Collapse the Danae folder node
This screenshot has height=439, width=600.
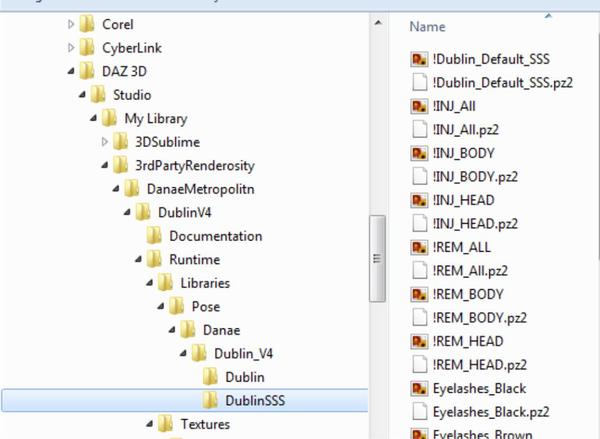pyautogui.click(x=172, y=330)
